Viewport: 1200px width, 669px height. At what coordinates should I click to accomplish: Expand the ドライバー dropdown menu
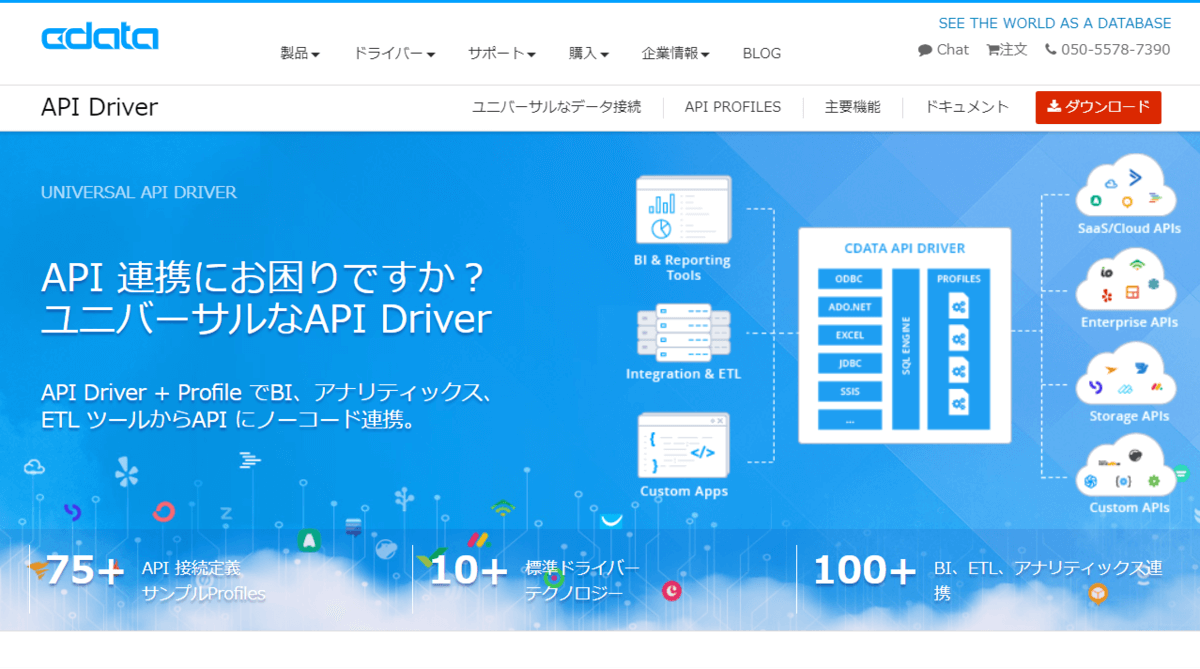tap(394, 54)
